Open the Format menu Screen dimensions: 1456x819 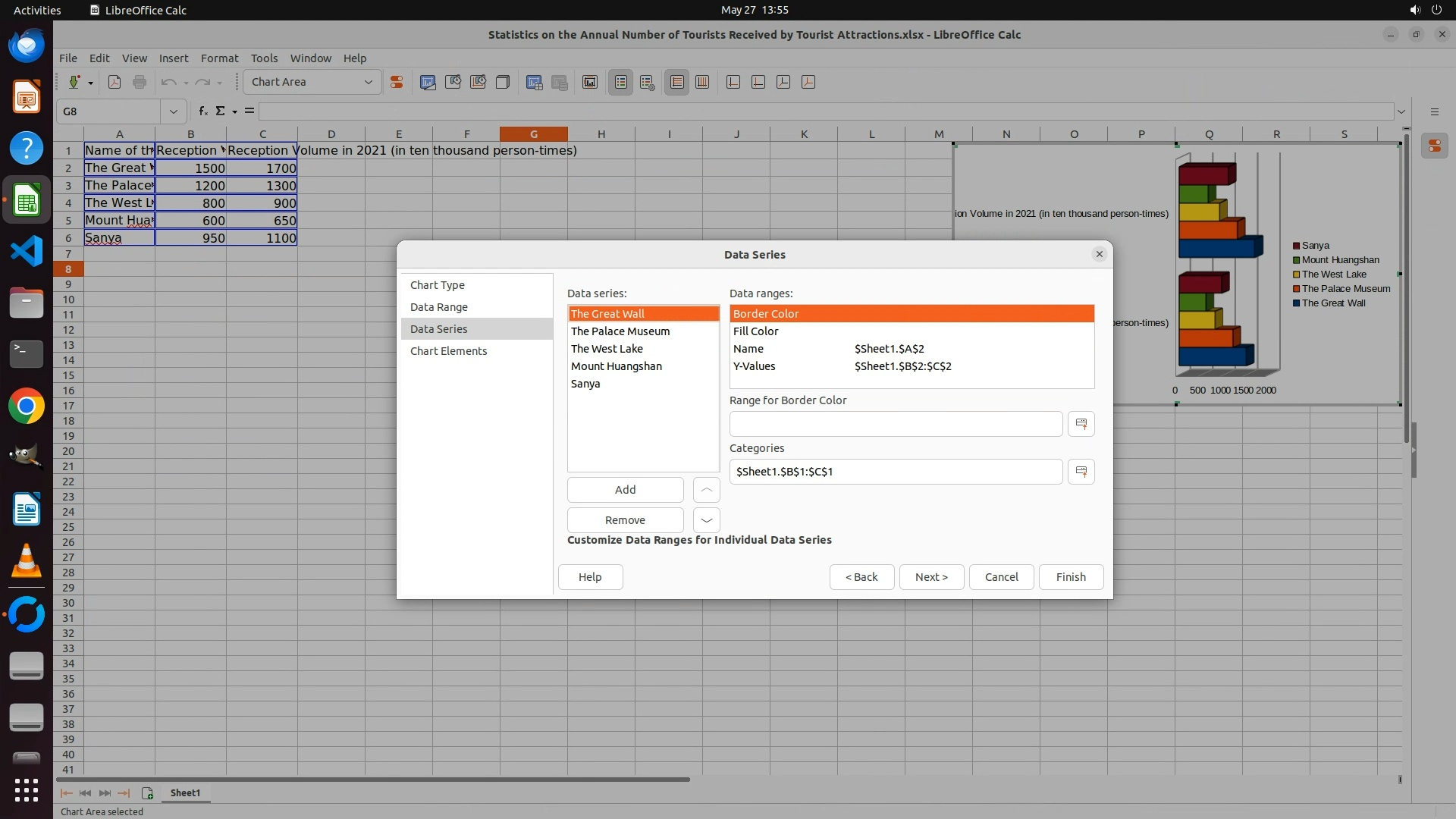tap(219, 58)
